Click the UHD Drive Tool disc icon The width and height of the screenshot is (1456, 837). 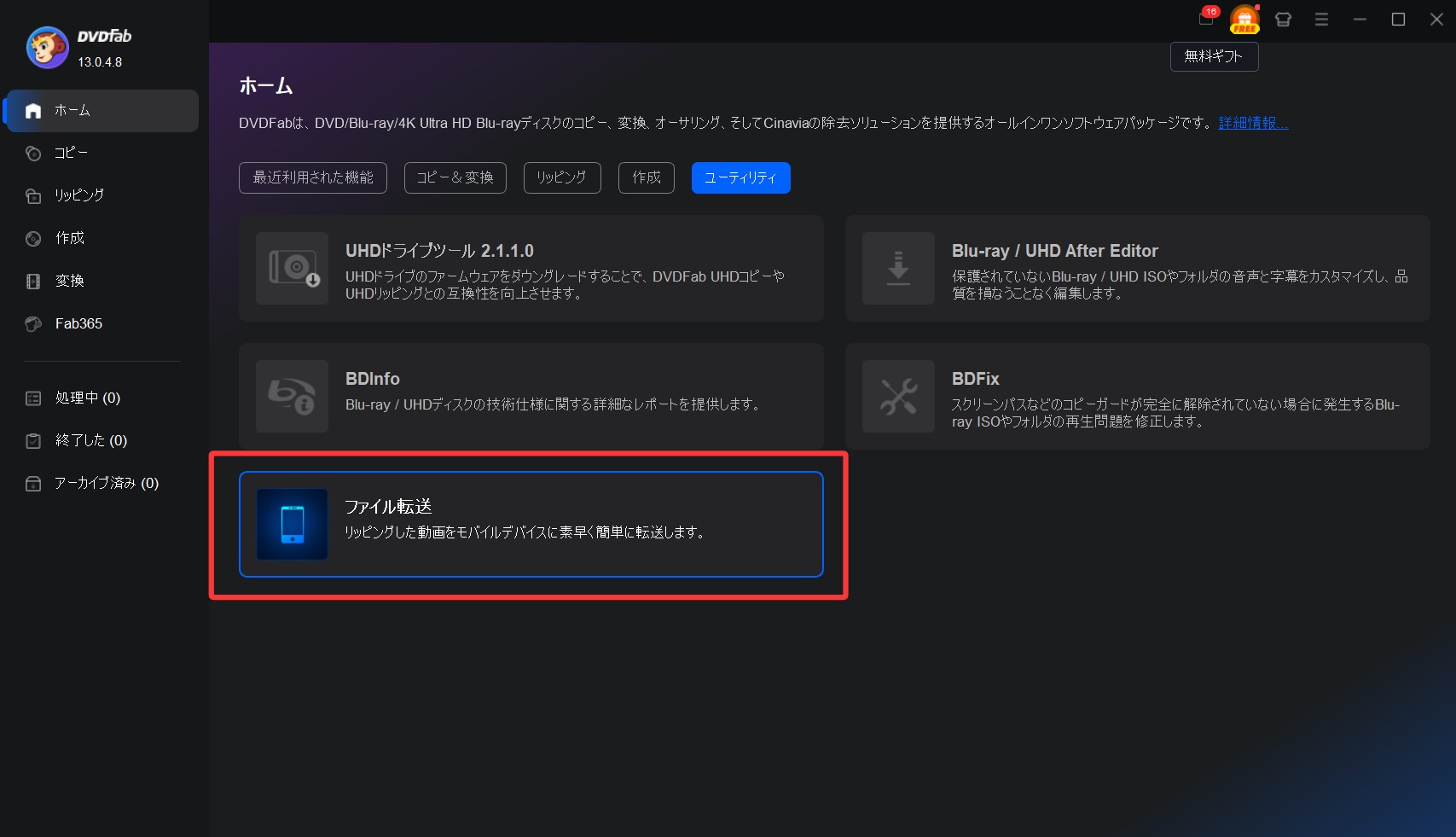292,268
